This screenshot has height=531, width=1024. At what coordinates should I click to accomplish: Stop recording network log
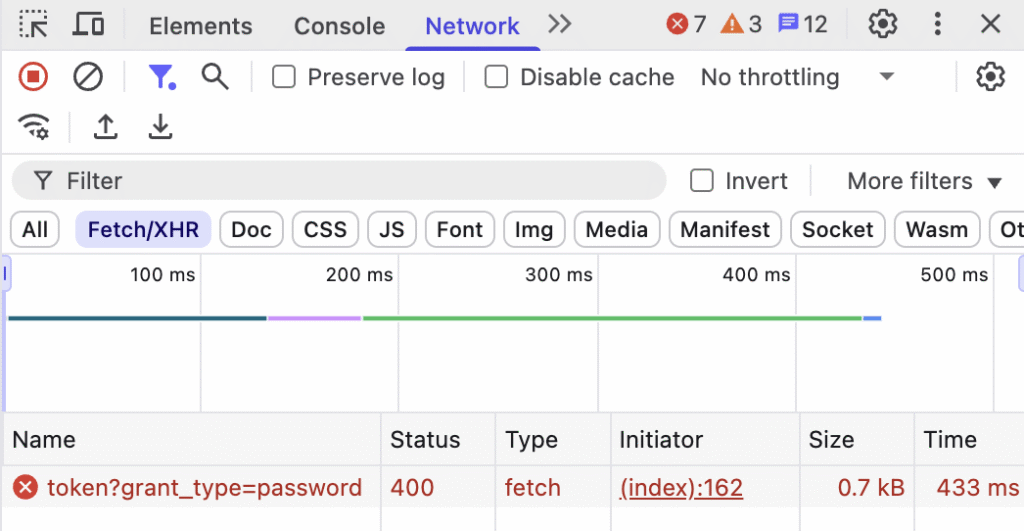pyautogui.click(x=33, y=77)
